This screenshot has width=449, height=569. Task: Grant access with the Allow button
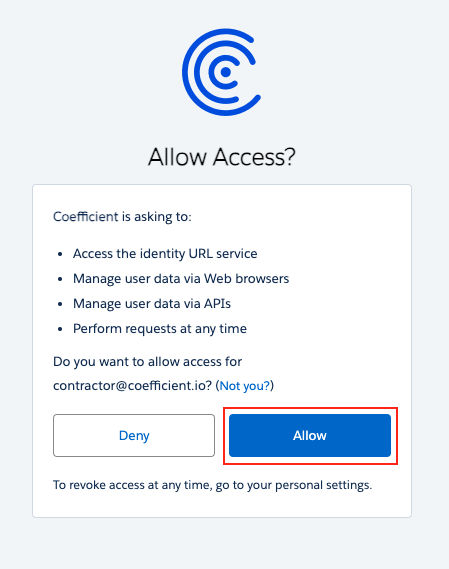tap(310, 435)
